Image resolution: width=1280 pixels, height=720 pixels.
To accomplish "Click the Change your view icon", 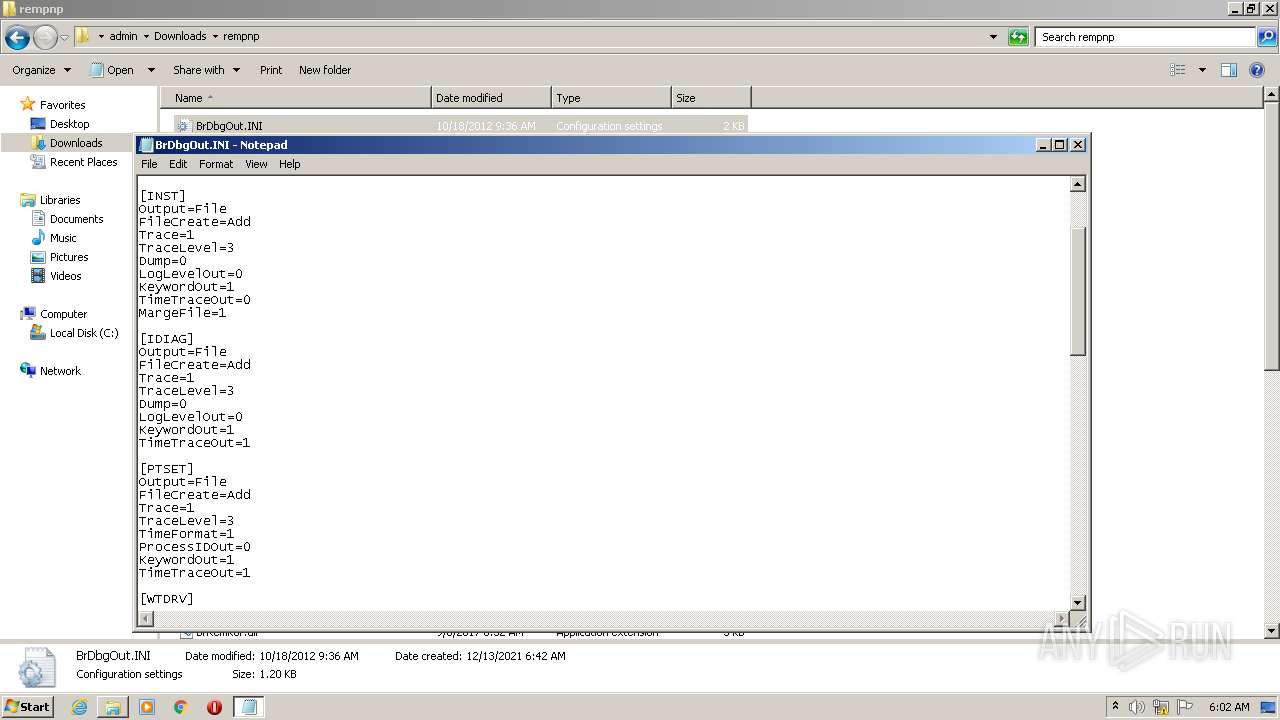I will pos(1178,70).
